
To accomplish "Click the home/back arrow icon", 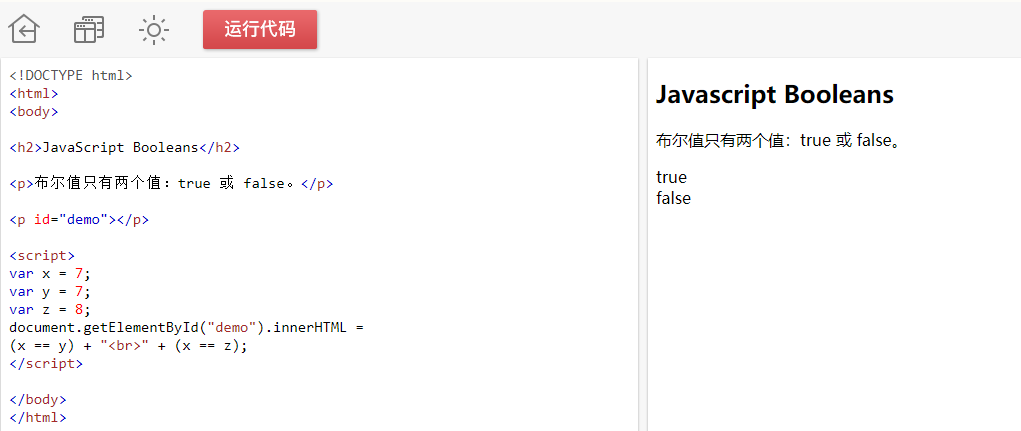I will 24,29.
